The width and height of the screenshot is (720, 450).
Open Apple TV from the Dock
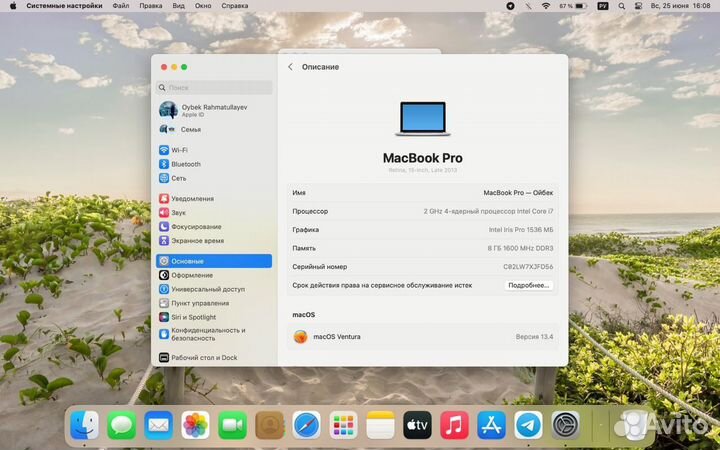[x=417, y=425]
